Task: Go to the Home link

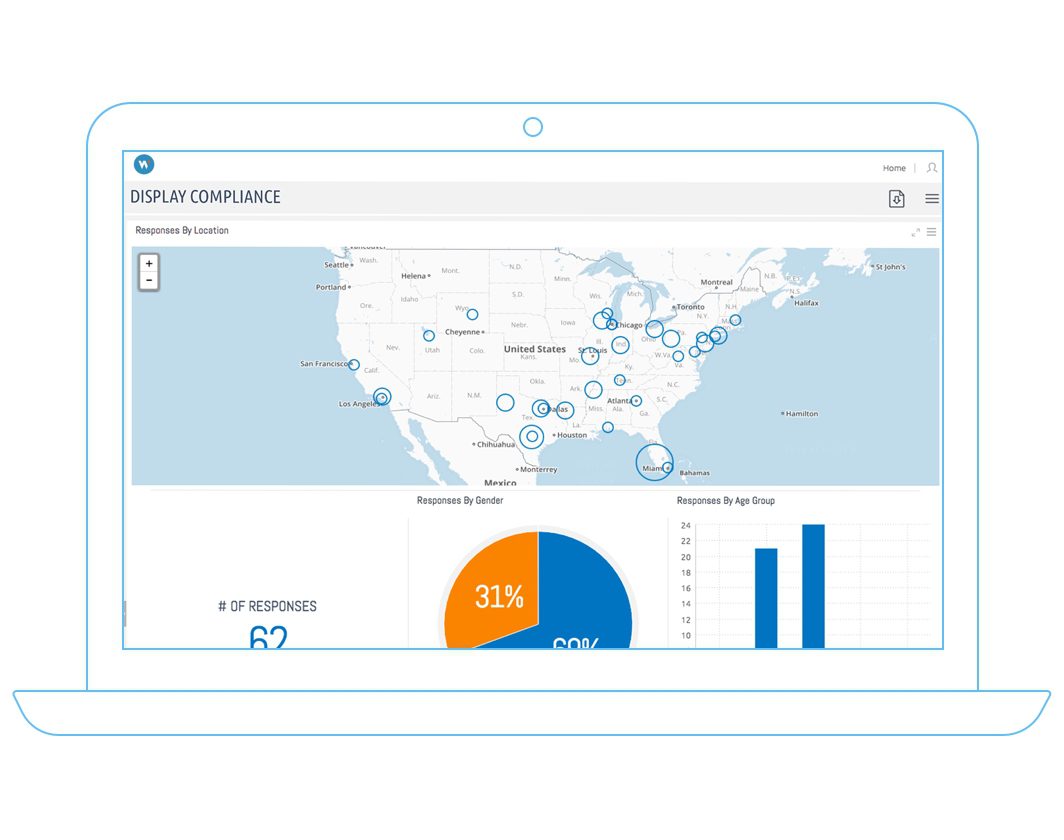Action: click(x=894, y=168)
